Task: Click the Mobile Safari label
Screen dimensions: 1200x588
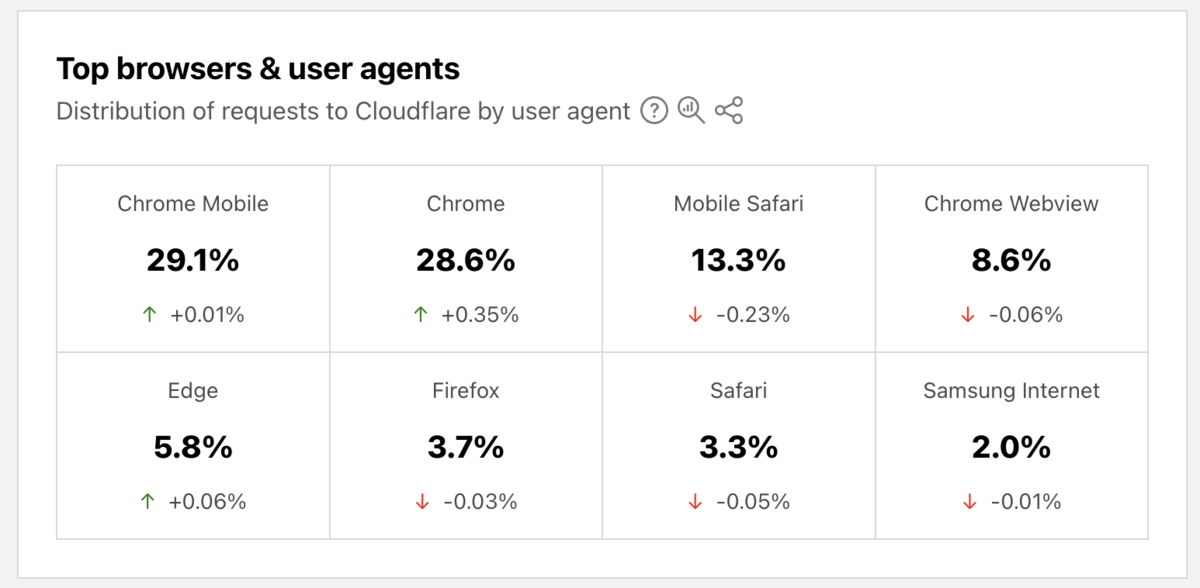Action: pos(739,204)
